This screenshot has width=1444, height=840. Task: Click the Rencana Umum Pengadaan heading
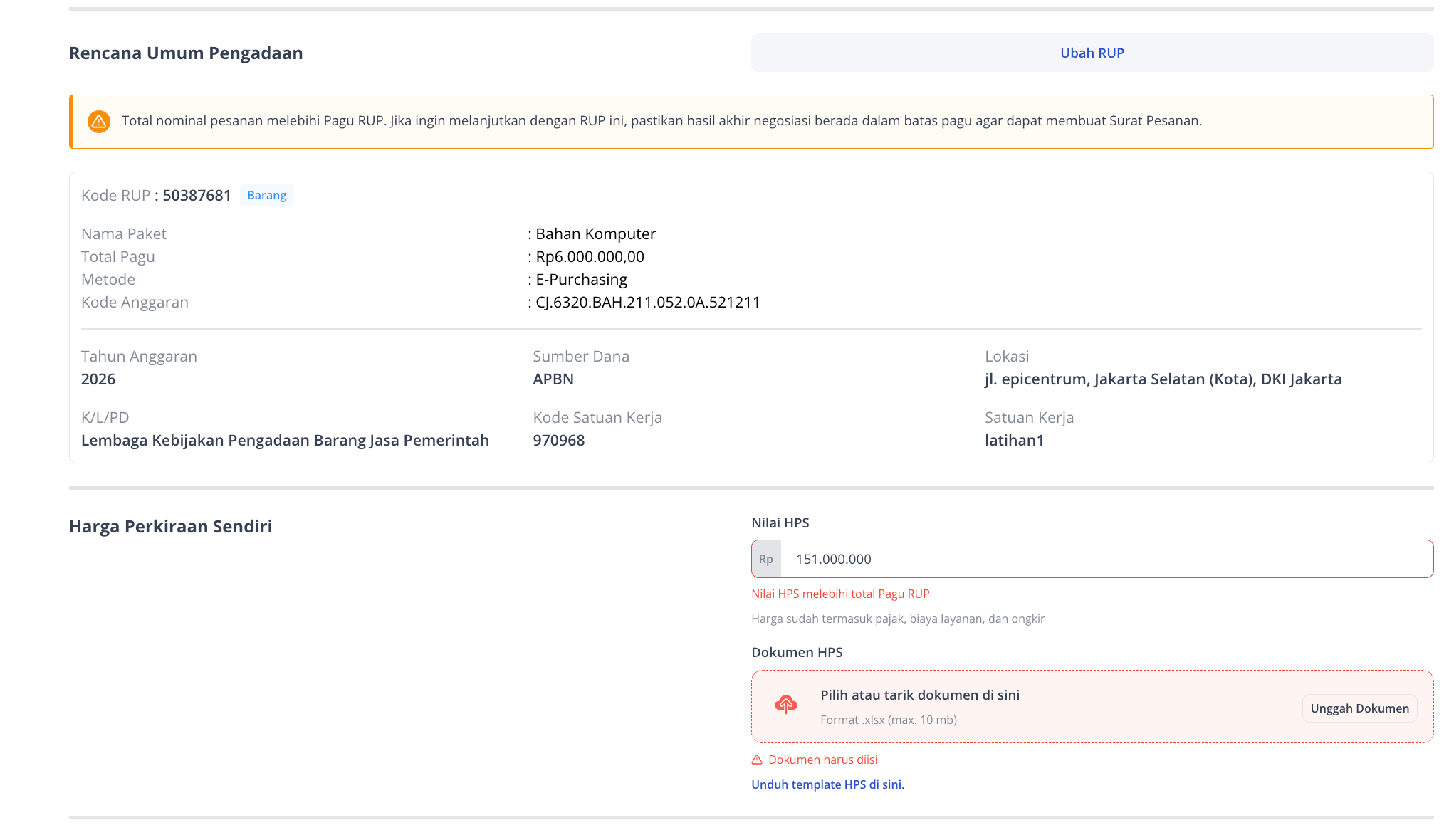point(186,53)
